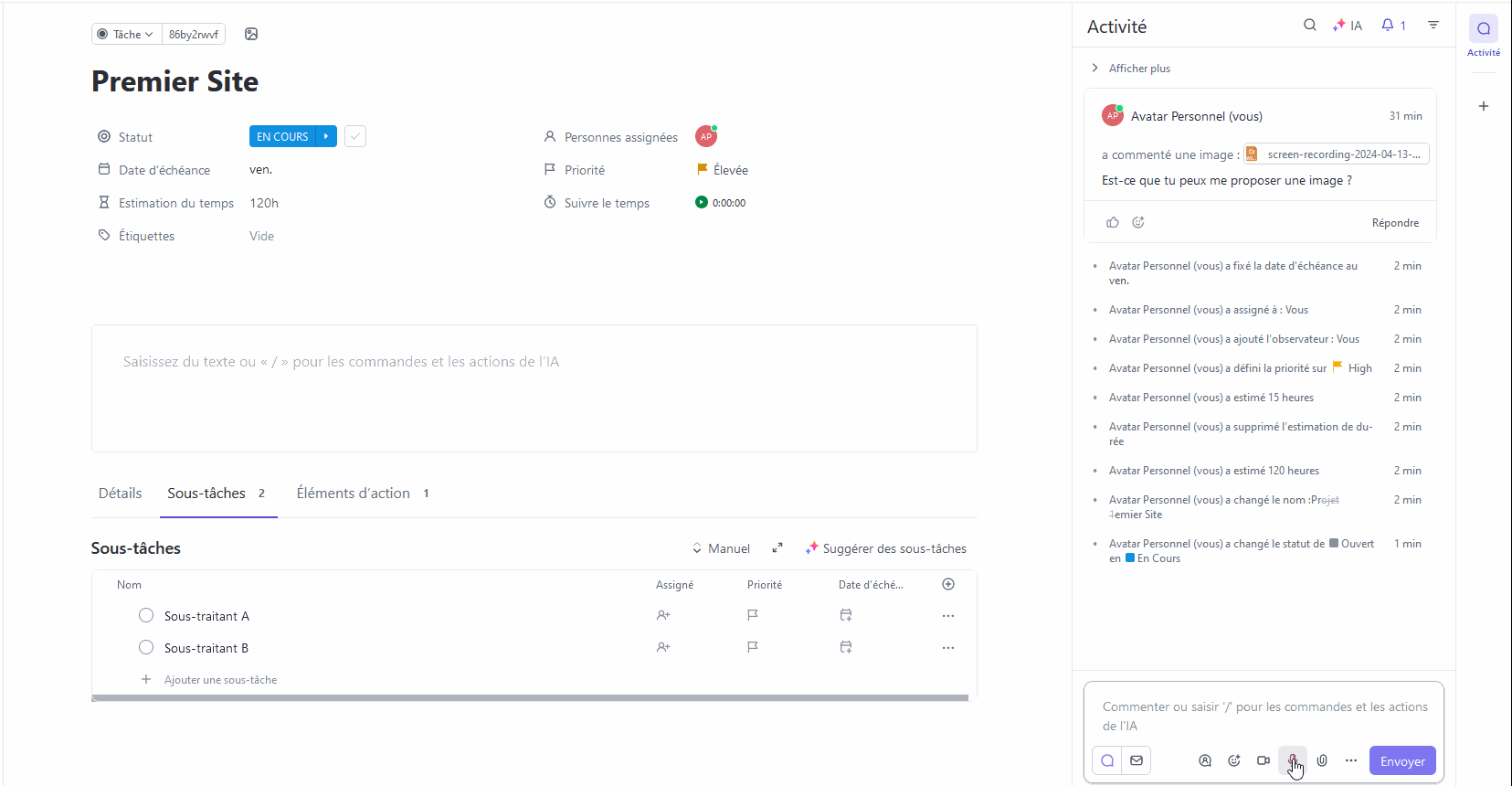The width and height of the screenshot is (1512, 786).
Task: Open more comment options ellipsis
Action: click(1351, 760)
